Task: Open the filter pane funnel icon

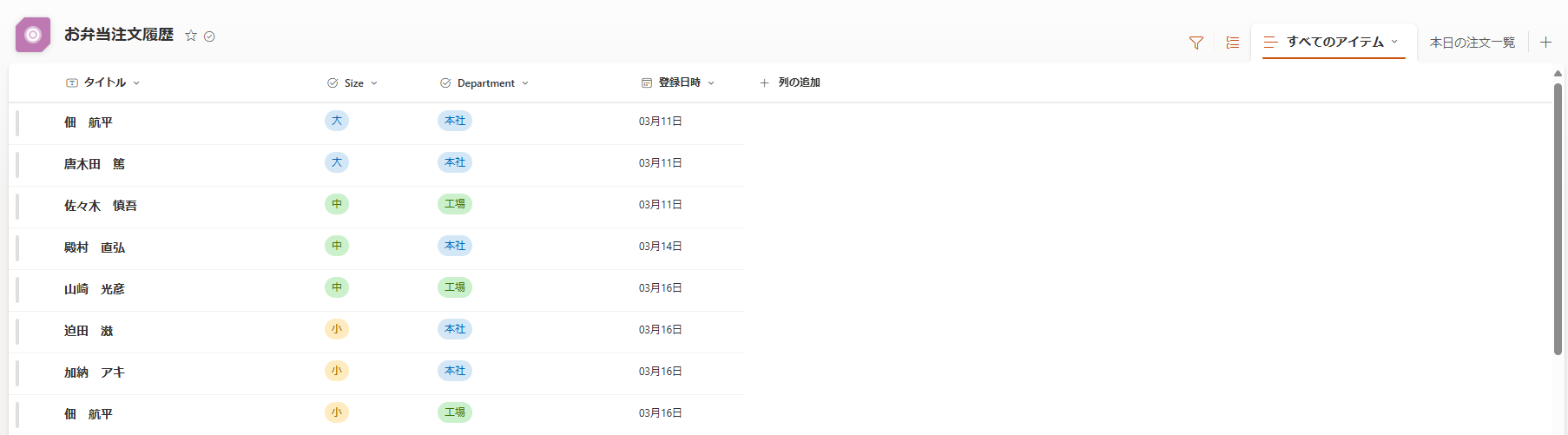Action: (x=1196, y=43)
